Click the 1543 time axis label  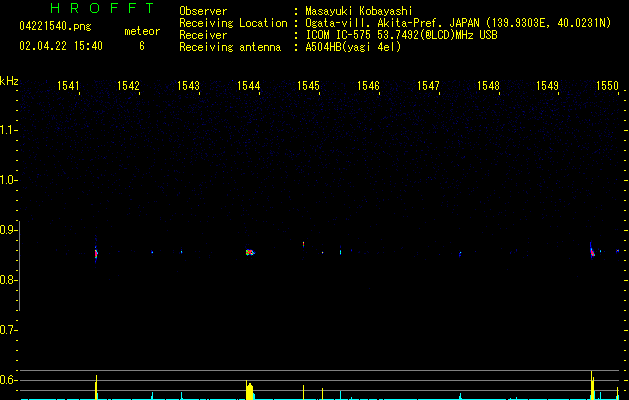188,85
